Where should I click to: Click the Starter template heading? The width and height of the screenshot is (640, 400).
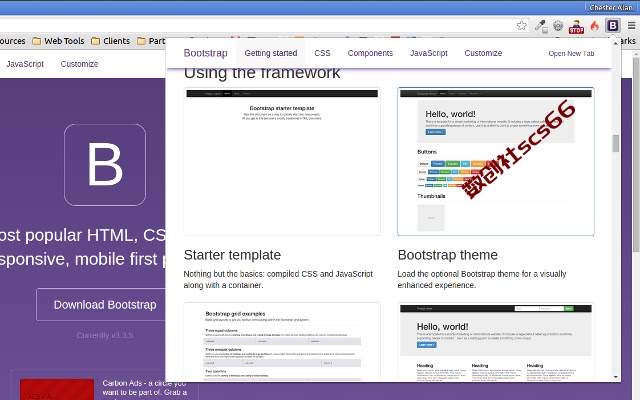232,255
